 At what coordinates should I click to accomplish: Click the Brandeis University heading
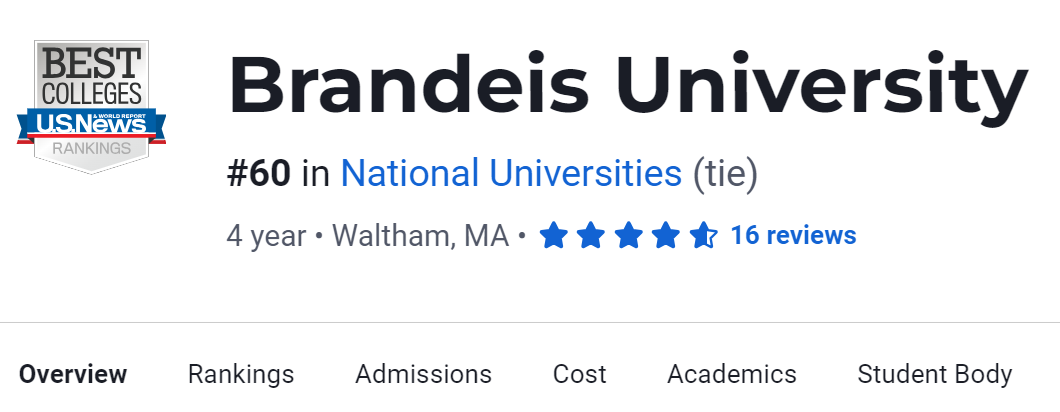click(627, 86)
